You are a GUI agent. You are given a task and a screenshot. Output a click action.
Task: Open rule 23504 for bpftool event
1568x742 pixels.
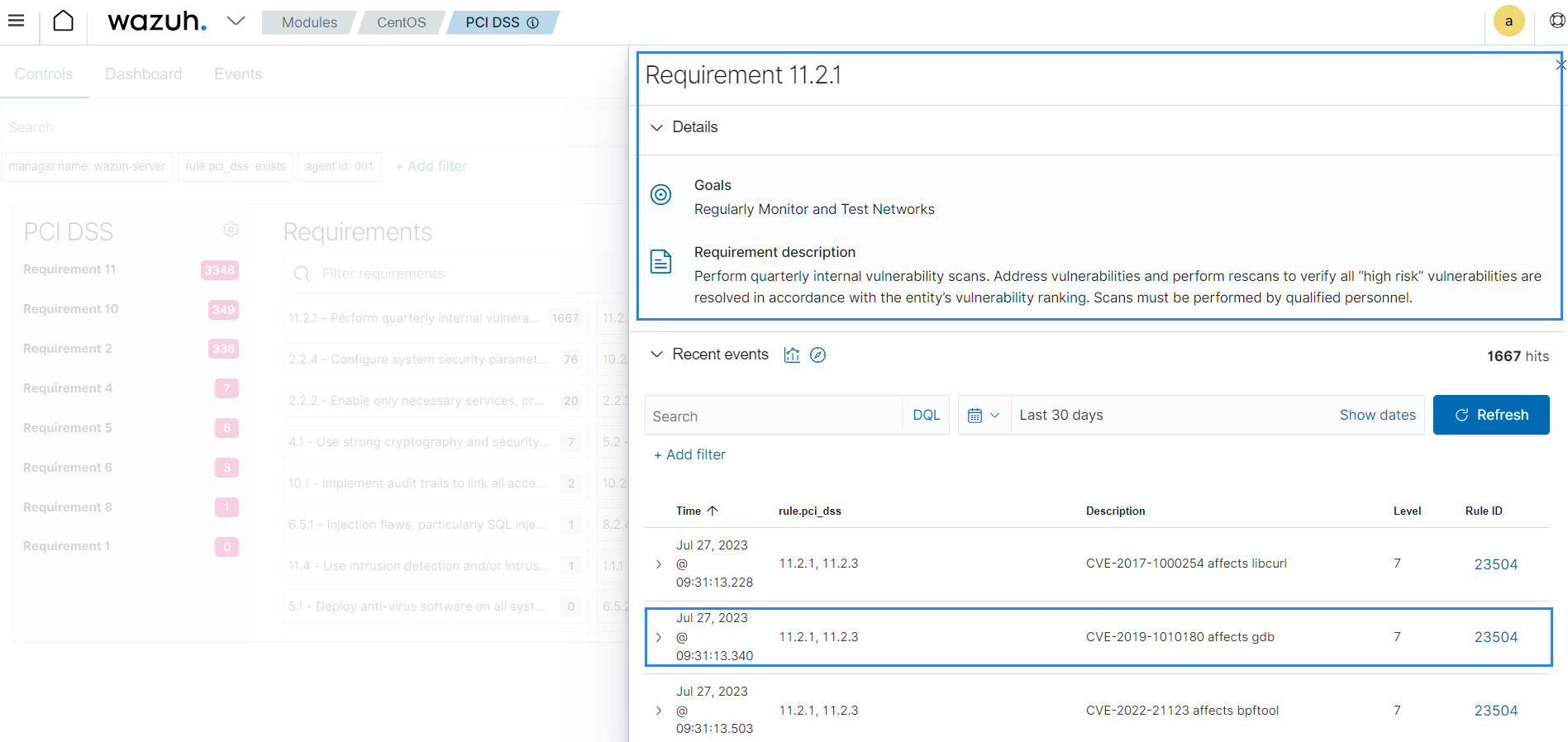[x=1495, y=711]
